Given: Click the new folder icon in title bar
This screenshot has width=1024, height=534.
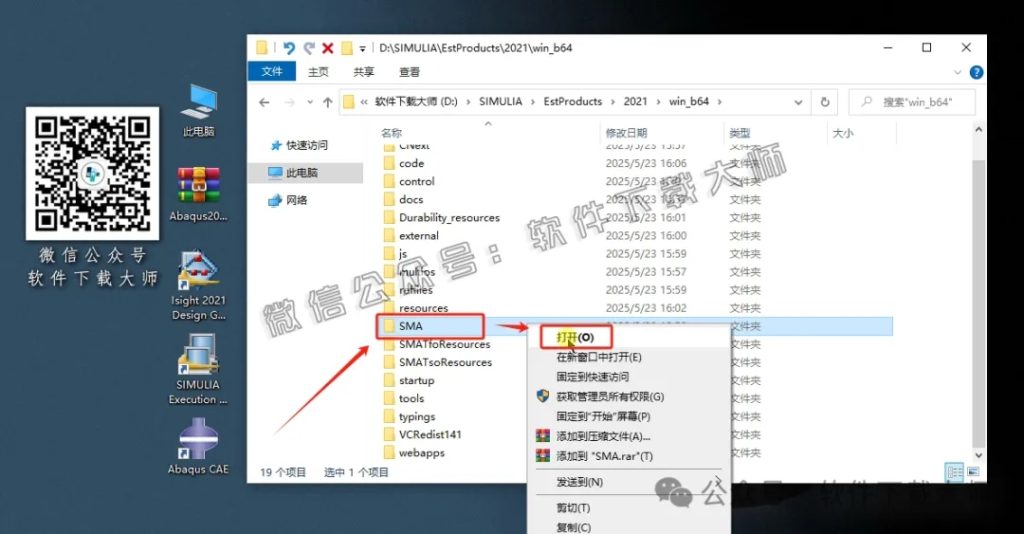Looking at the screenshot, I should click(x=347, y=48).
